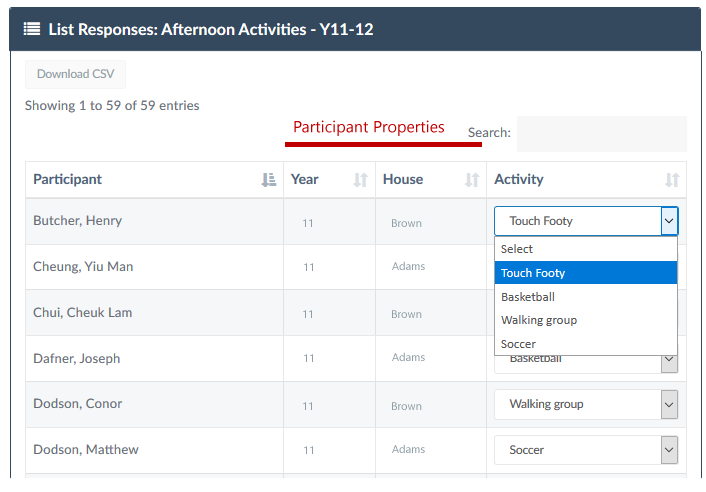The height and width of the screenshot is (492, 706).
Task: Collapse Henry Butcher's Touch Footy dropdown arrow
Action: point(669,221)
